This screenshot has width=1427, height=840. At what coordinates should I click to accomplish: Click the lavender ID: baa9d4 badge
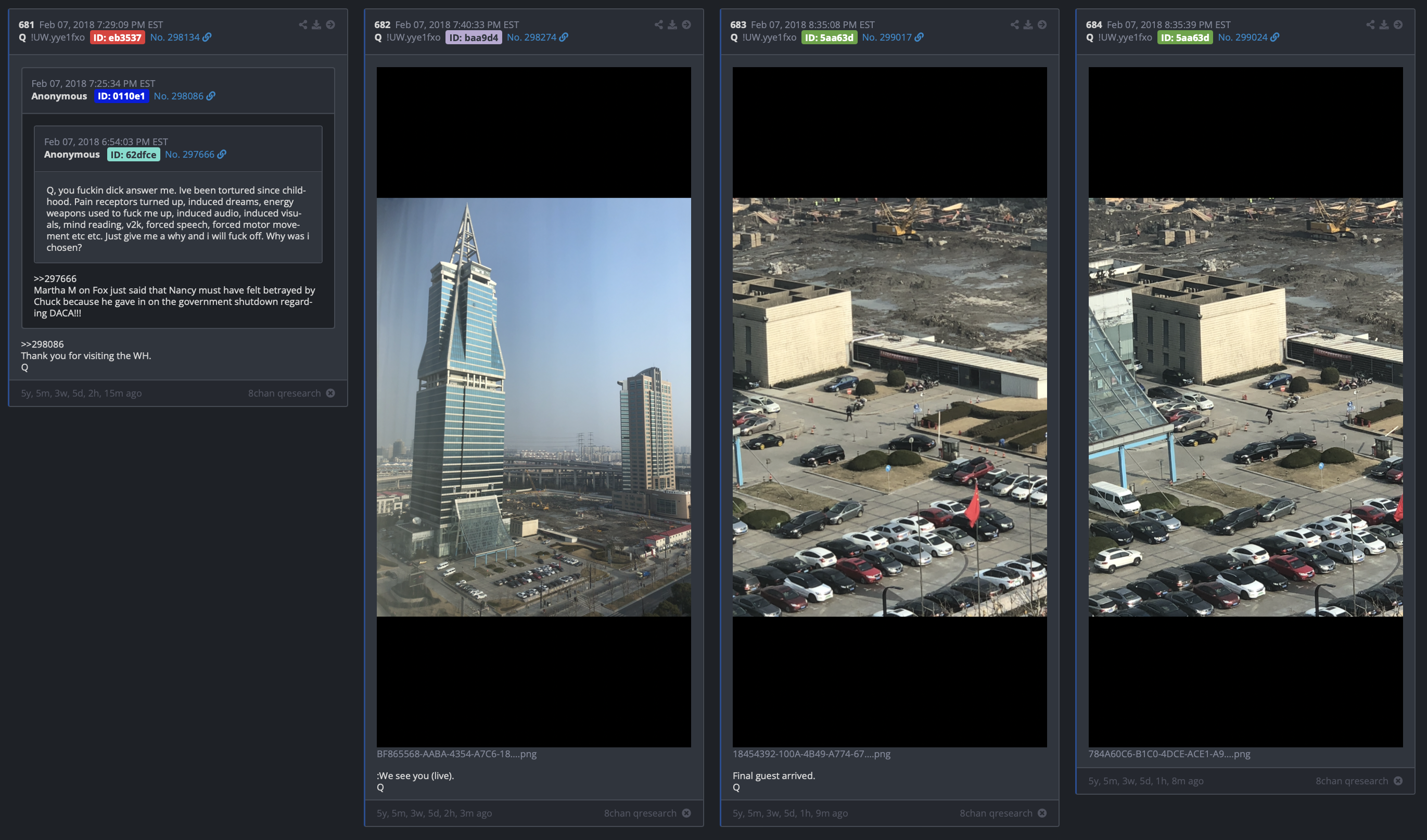(x=474, y=37)
